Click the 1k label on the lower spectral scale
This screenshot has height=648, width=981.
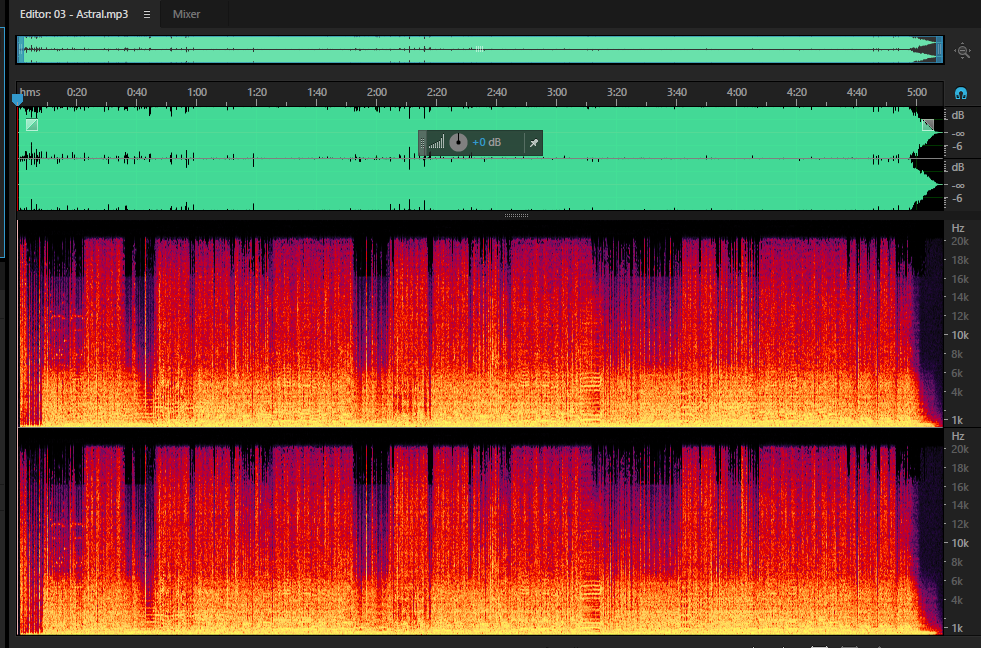pos(957,628)
